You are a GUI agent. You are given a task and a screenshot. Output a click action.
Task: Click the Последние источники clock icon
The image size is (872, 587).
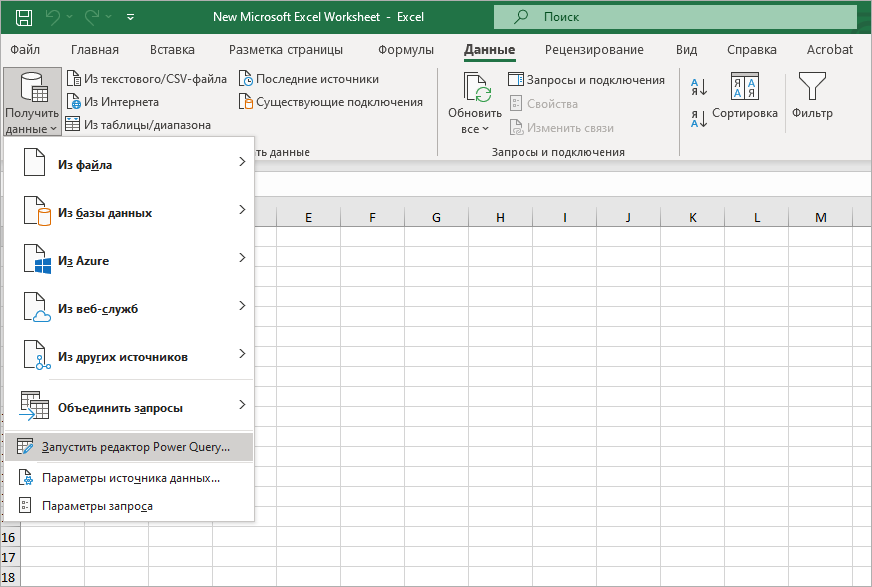click(x=246, y=78)
